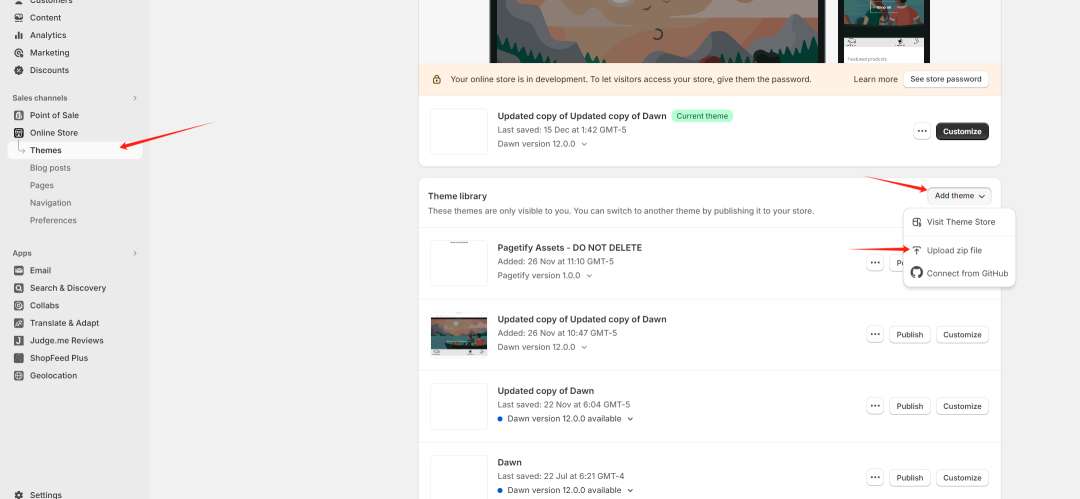Open the Learn more link
This screenshot has height=499, width=1080.
coord(875,79)
